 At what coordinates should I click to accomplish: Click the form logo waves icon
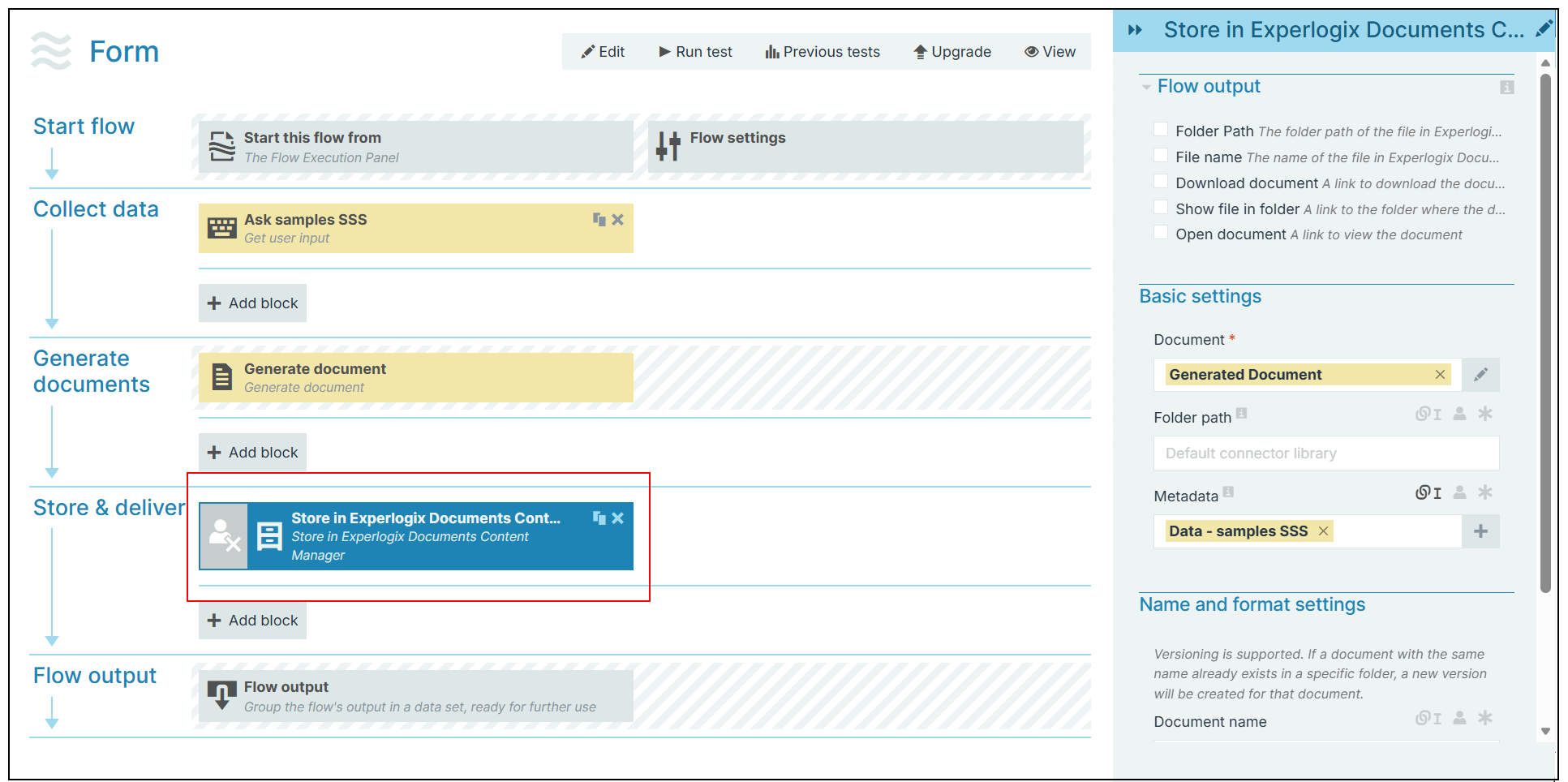[50, 51]
